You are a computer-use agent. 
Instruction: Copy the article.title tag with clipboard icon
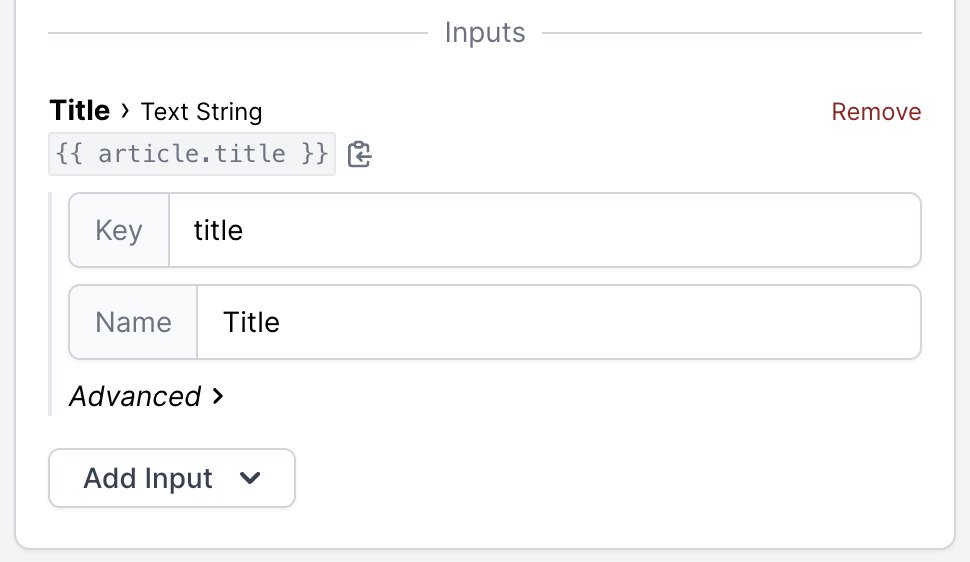click(359, 154)
